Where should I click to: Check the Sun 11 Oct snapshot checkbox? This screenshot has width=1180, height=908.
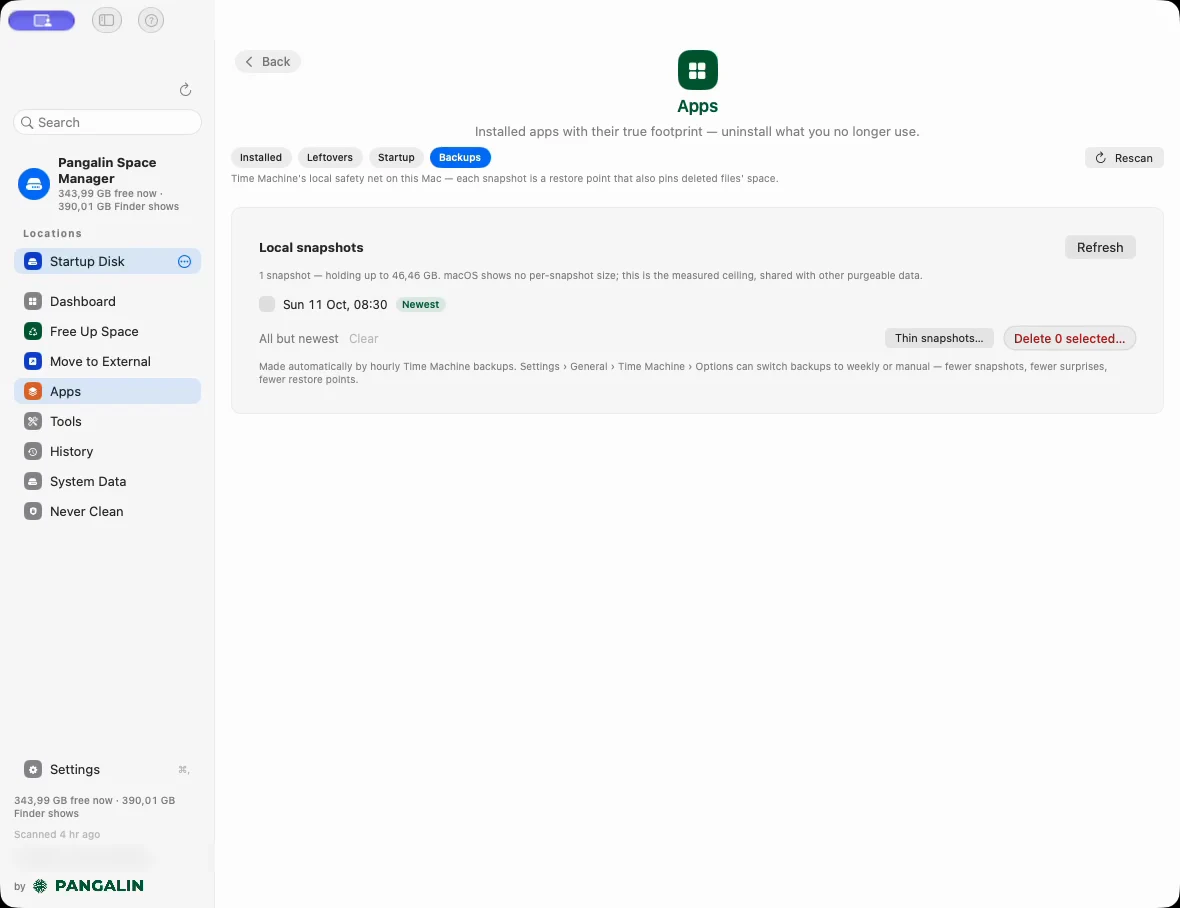tap(267, 304)
